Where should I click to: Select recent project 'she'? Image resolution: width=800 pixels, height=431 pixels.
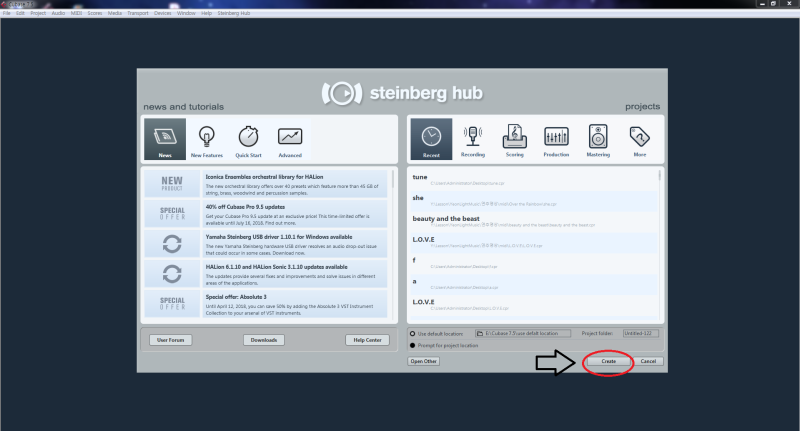pos(534,200)
